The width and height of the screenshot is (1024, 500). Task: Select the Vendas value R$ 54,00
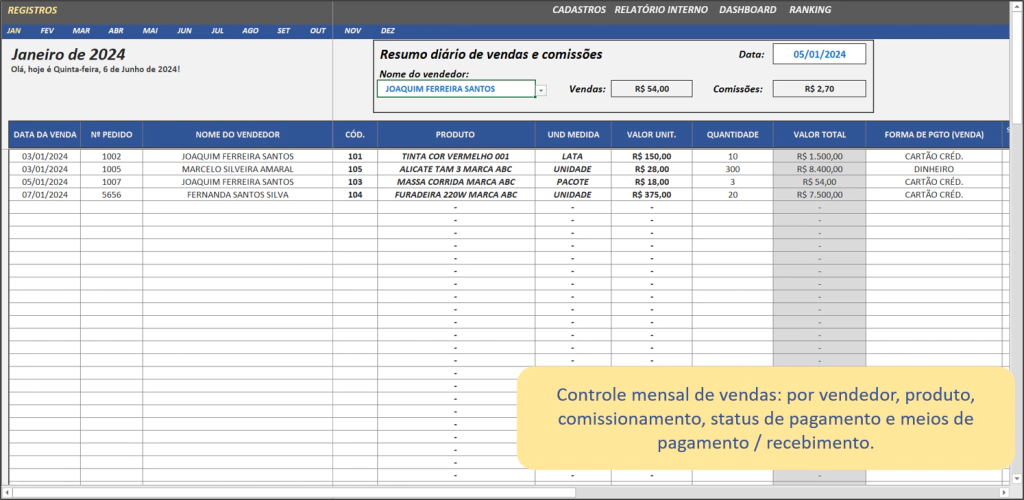pos(651,89)
